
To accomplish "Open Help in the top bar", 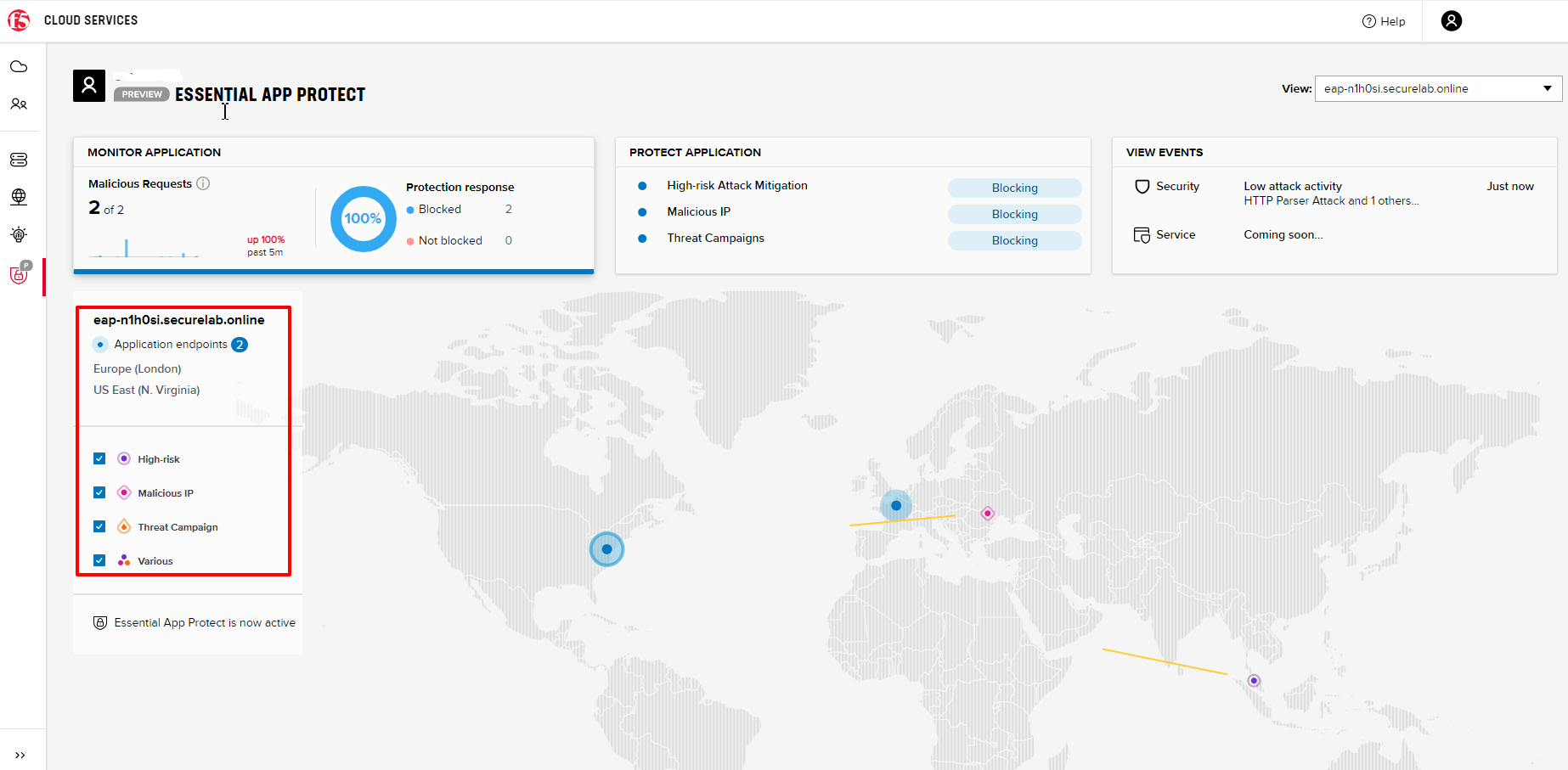I will coord(1384,21).
